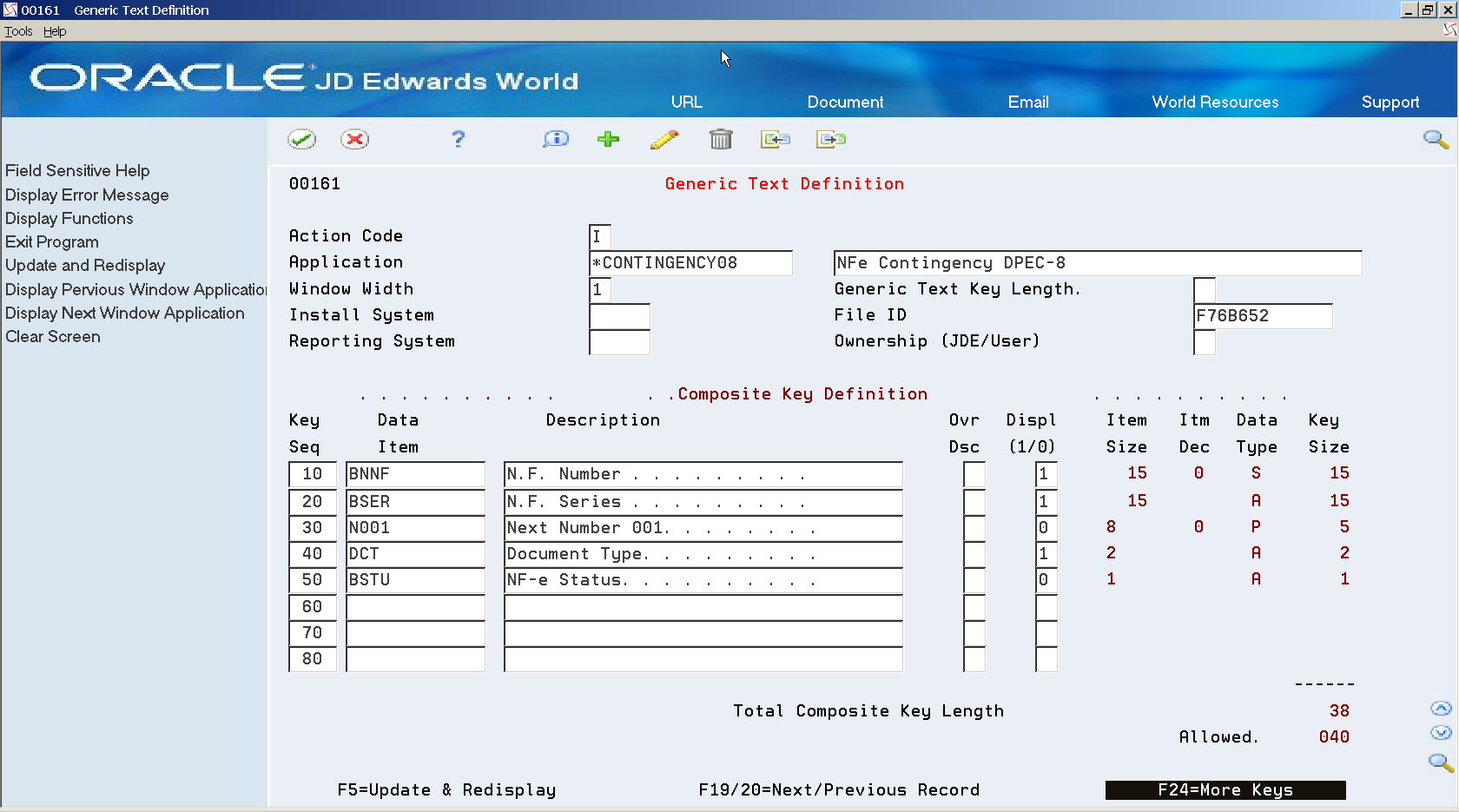Image resolution: width=1459 pixels, height=812 pixels.
Task: Open the URL tab
Action: tap(687, 102)
